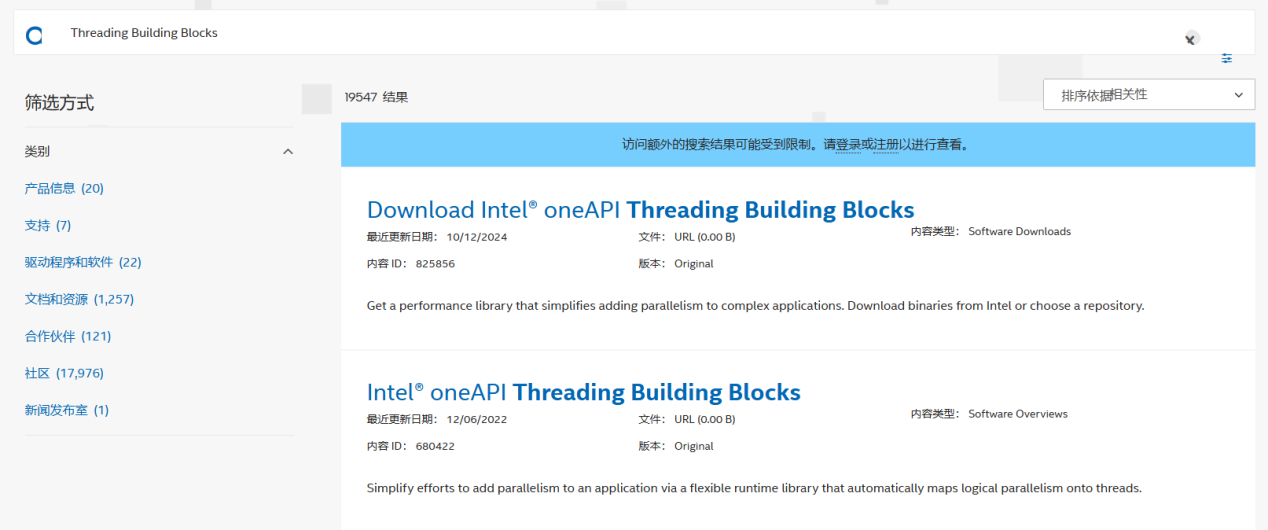The width and height of the screenshot is (1268, 530).
Task: Open the second result, dated 12/06/2022
Action: point(584,392)
